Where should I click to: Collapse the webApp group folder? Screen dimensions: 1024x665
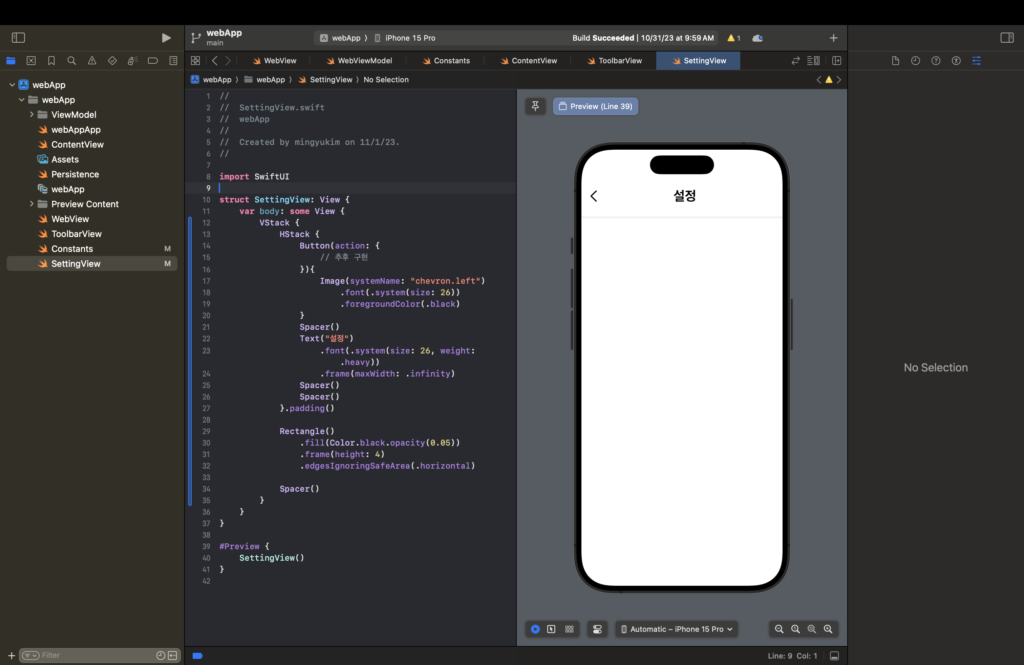22,100
